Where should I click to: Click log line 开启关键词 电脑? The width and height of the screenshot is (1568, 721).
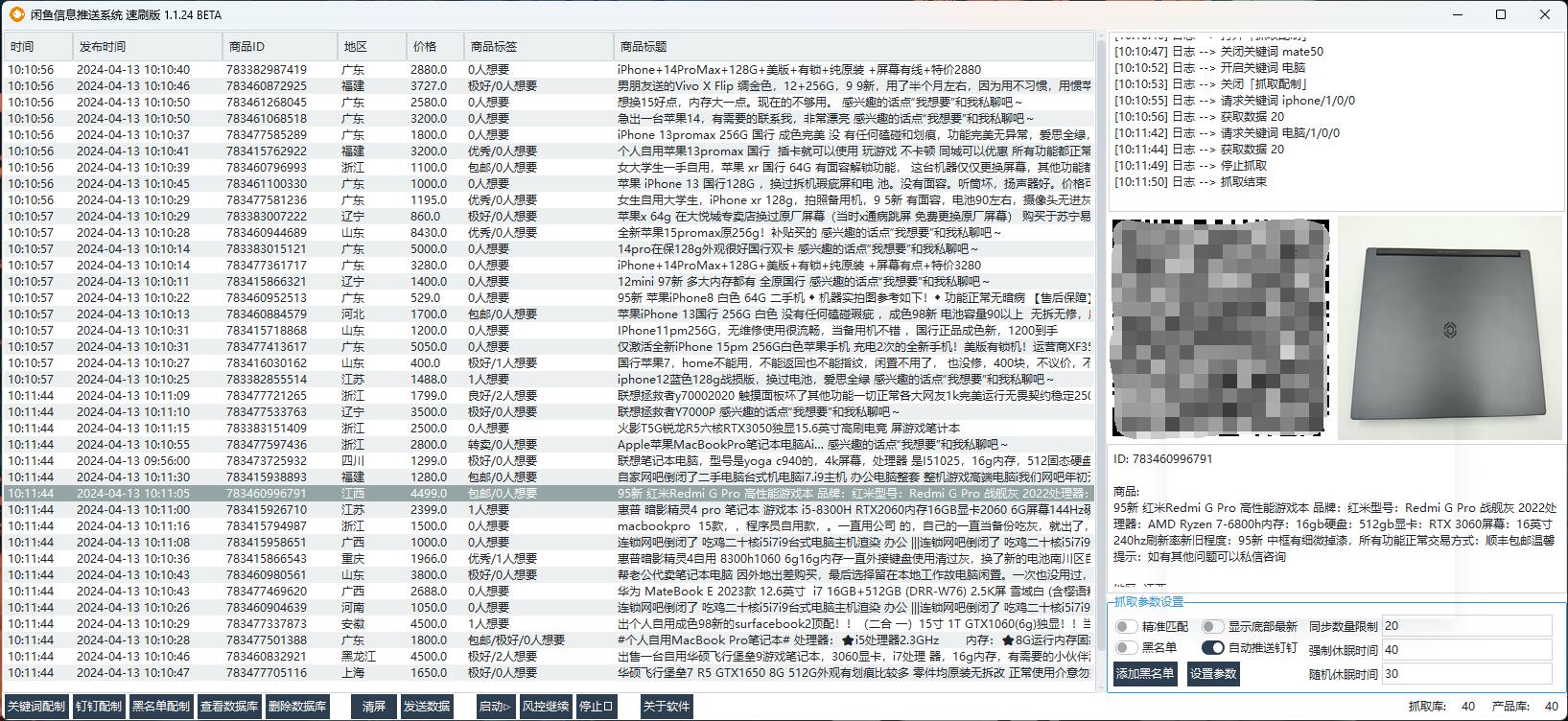click(x=1210, y=68)
